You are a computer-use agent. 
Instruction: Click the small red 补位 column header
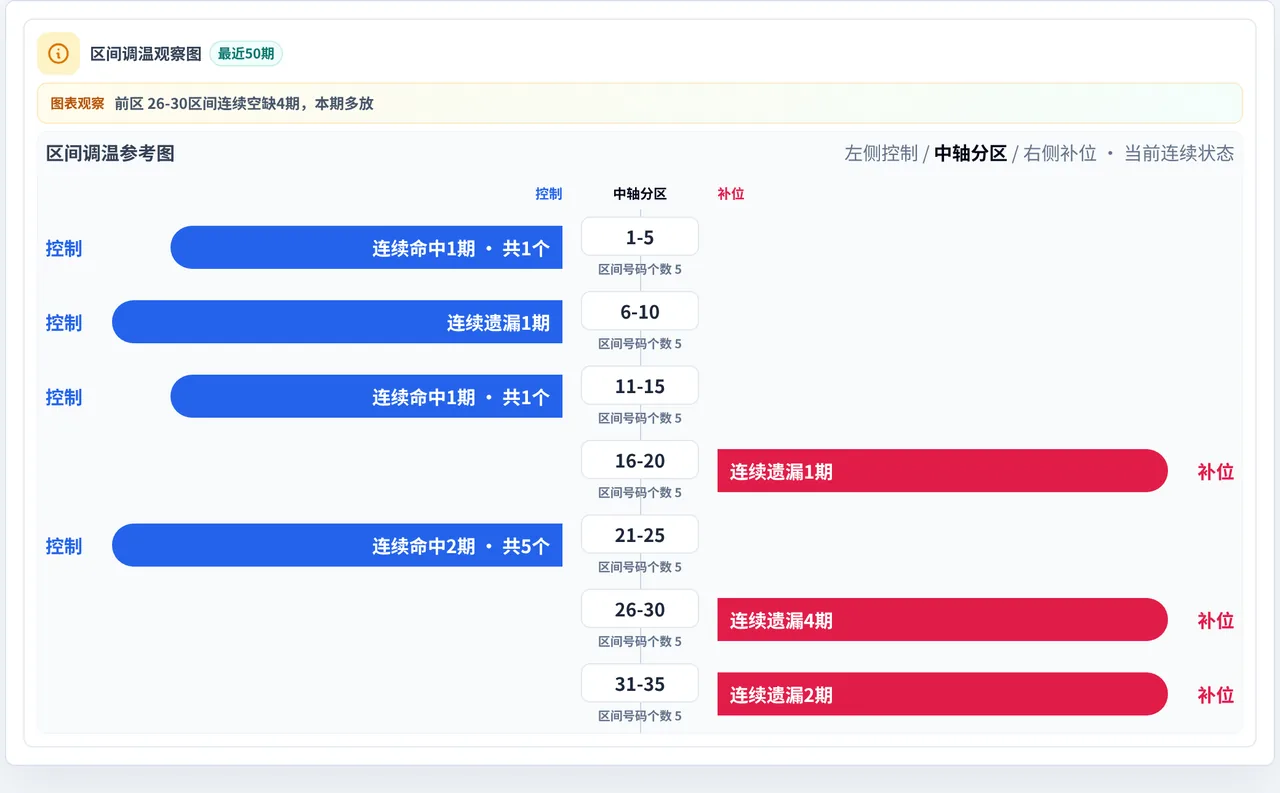(x=731, y=194)
